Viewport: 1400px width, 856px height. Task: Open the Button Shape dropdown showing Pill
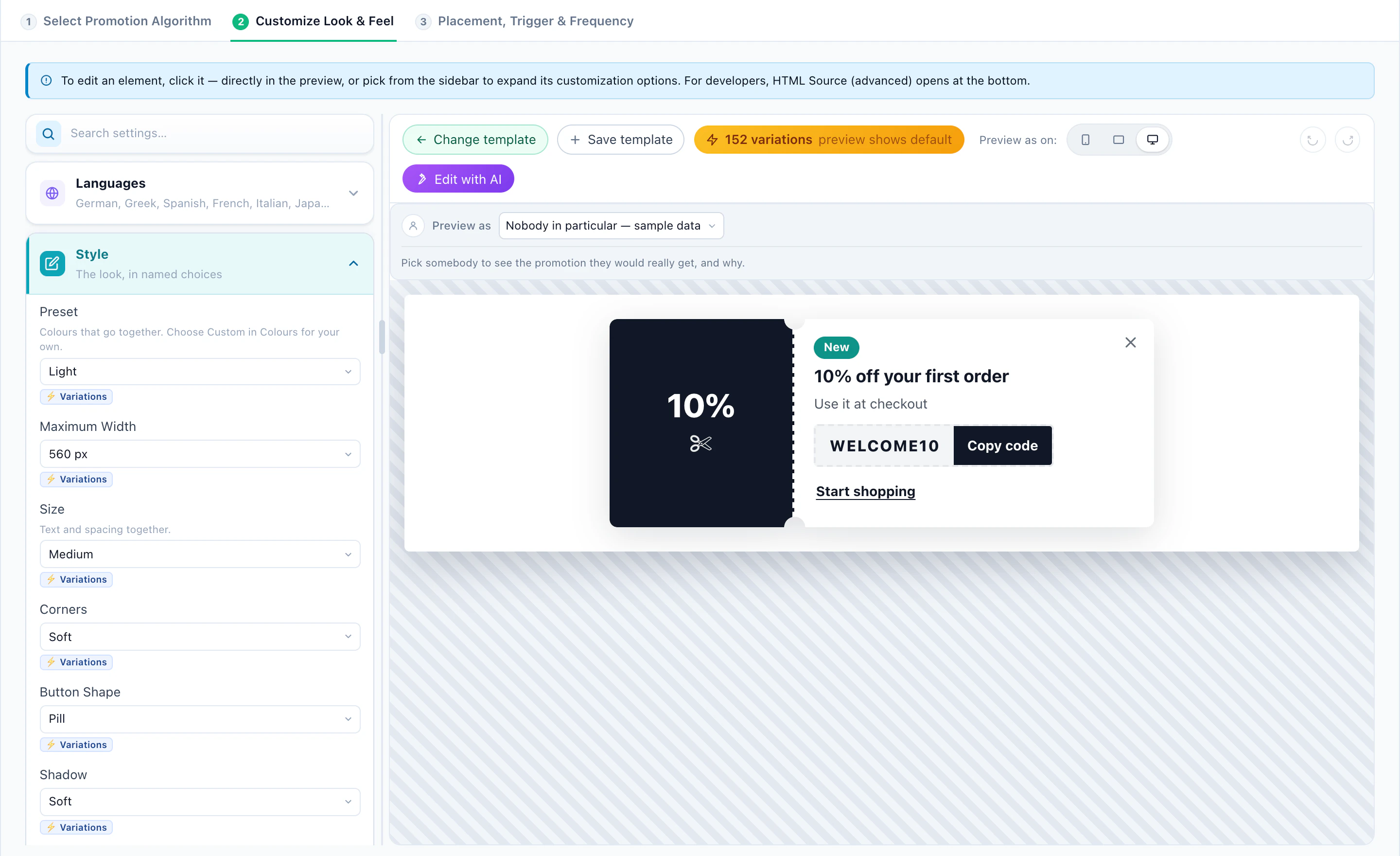(x=199, y=719)
